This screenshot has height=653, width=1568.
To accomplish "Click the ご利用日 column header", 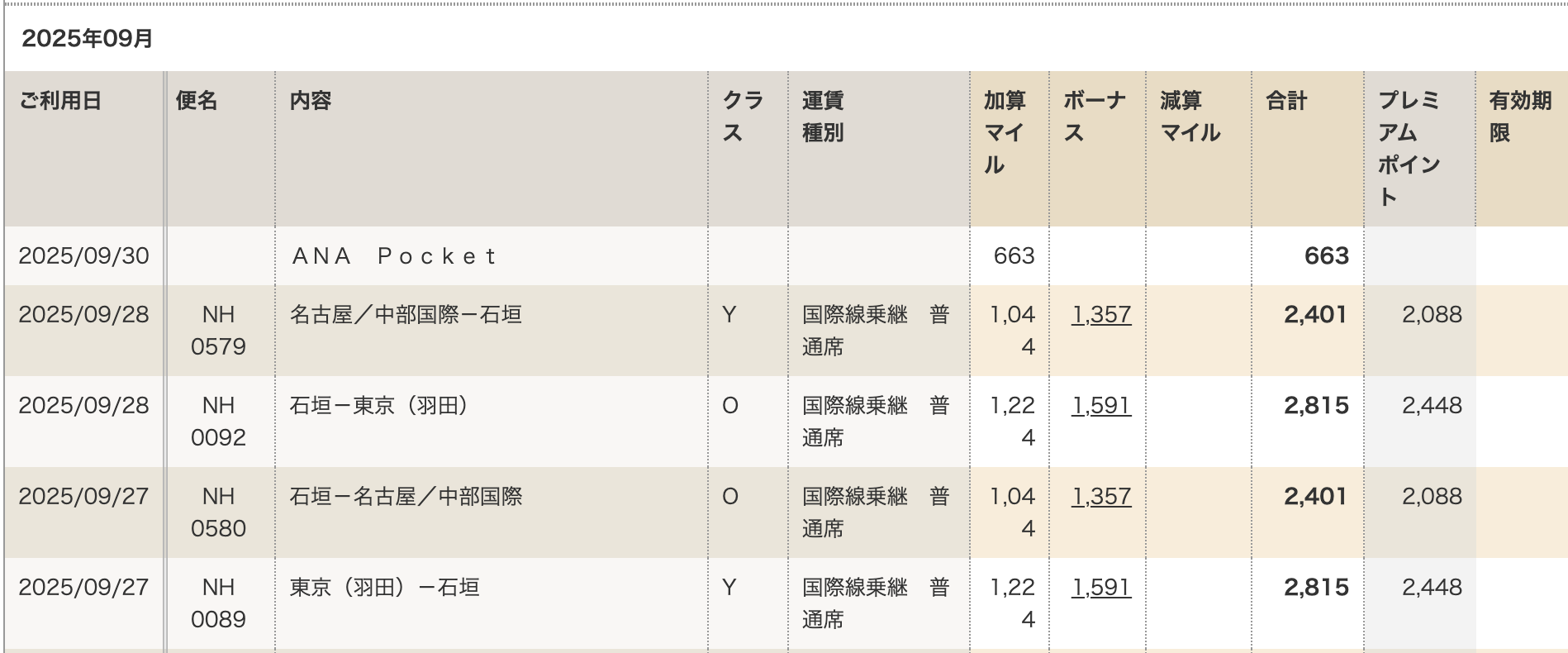I will 60,101.
